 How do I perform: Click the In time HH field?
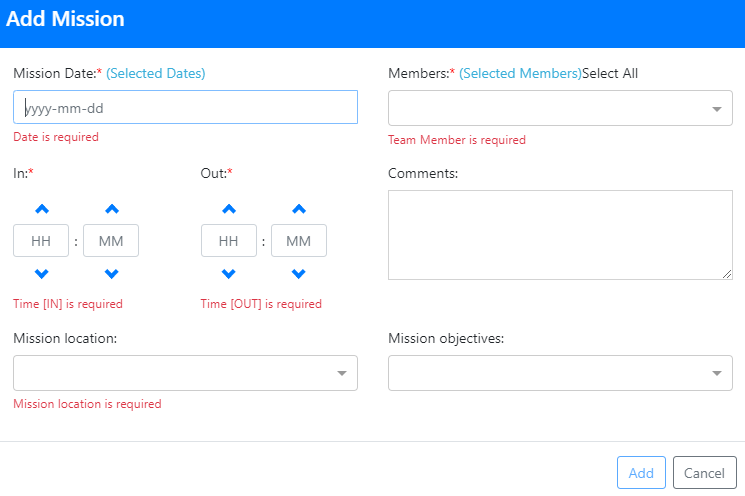(x=41, y=241)
